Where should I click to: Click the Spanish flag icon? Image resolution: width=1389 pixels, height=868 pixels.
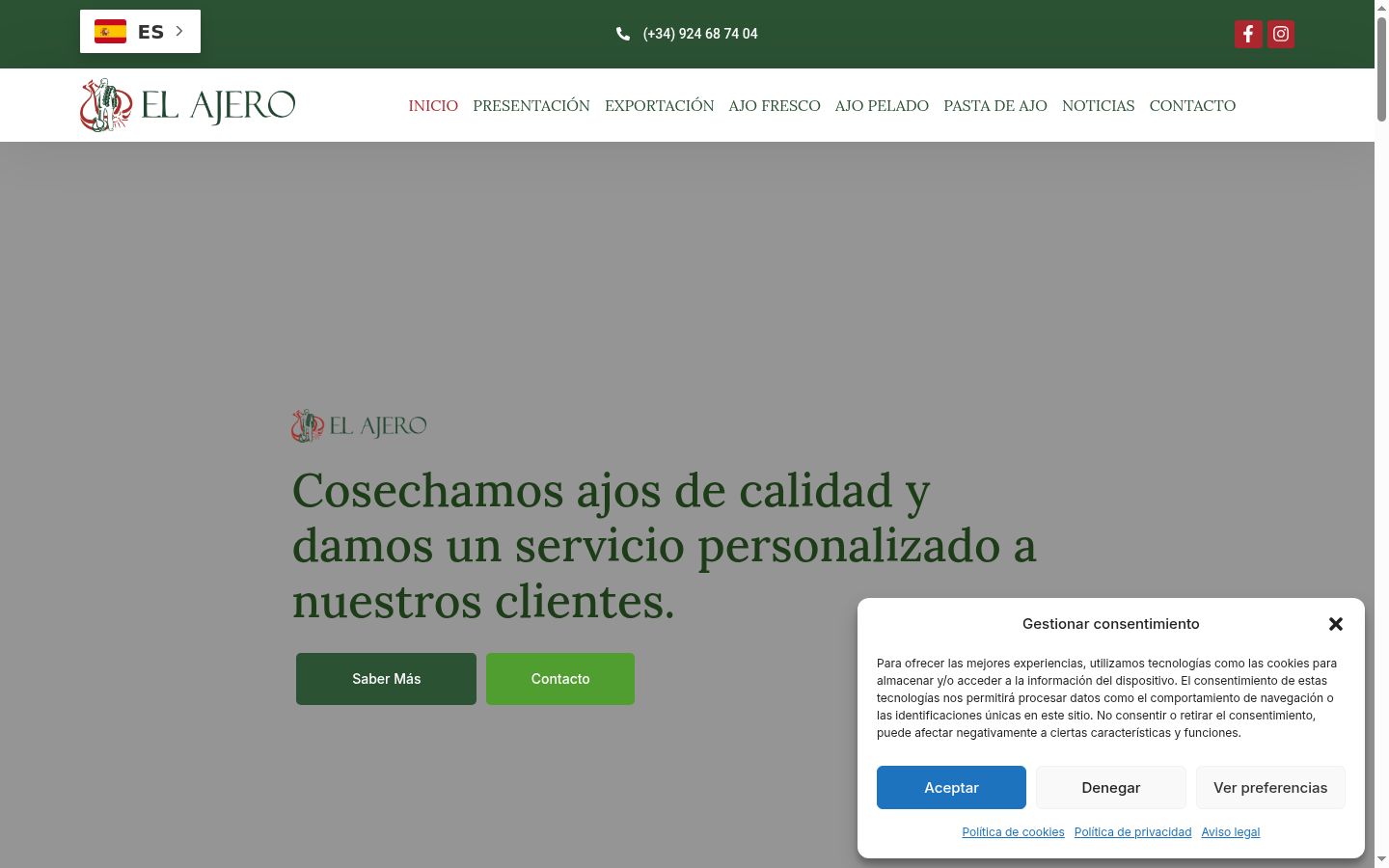tap(110, 32)
